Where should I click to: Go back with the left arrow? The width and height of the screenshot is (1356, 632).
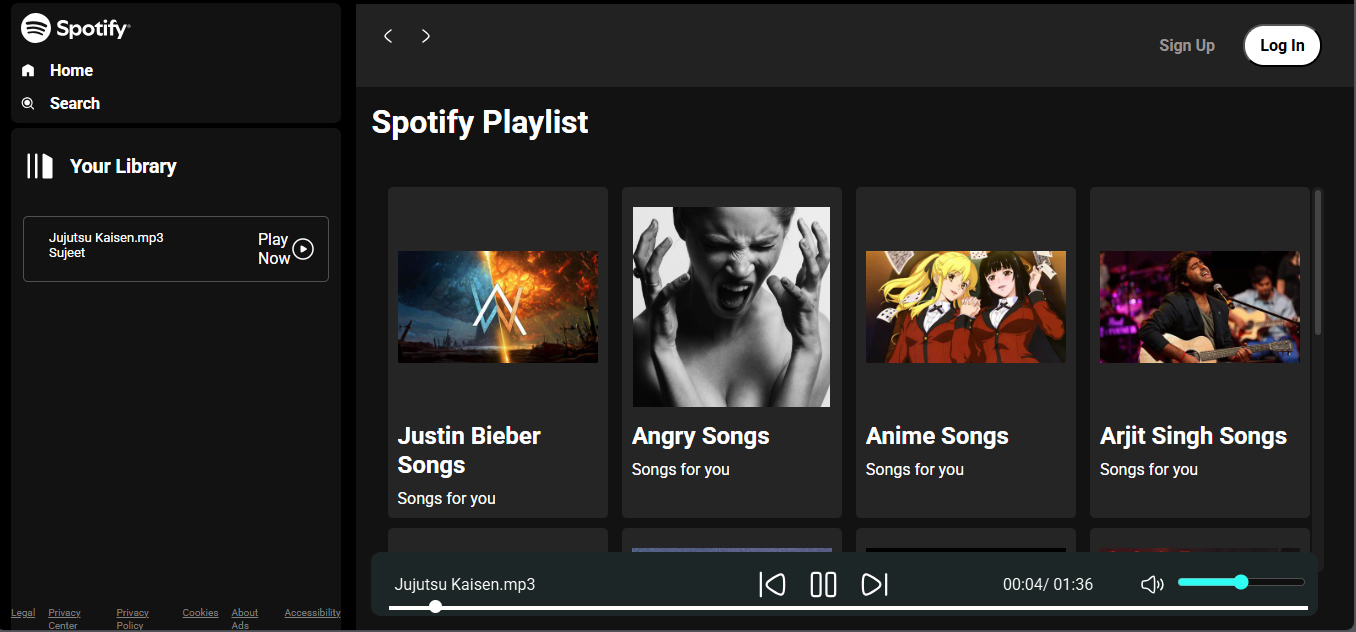point(388,36)
